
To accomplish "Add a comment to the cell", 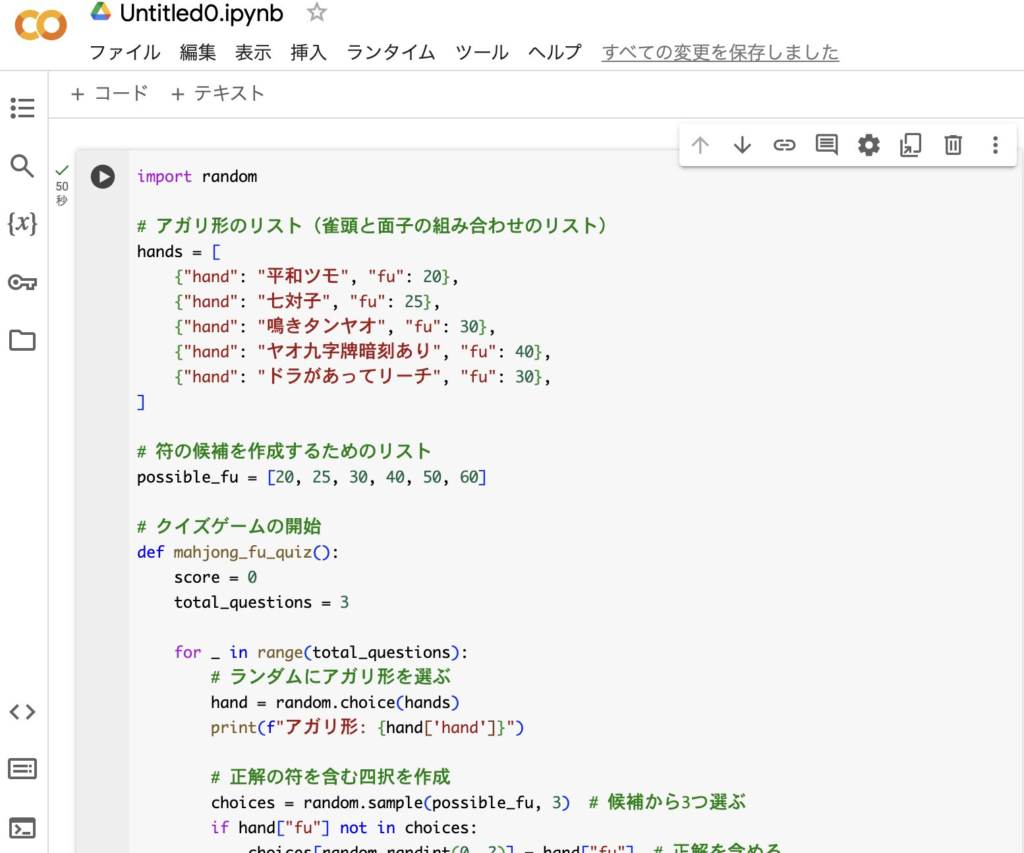I will 826,145.
